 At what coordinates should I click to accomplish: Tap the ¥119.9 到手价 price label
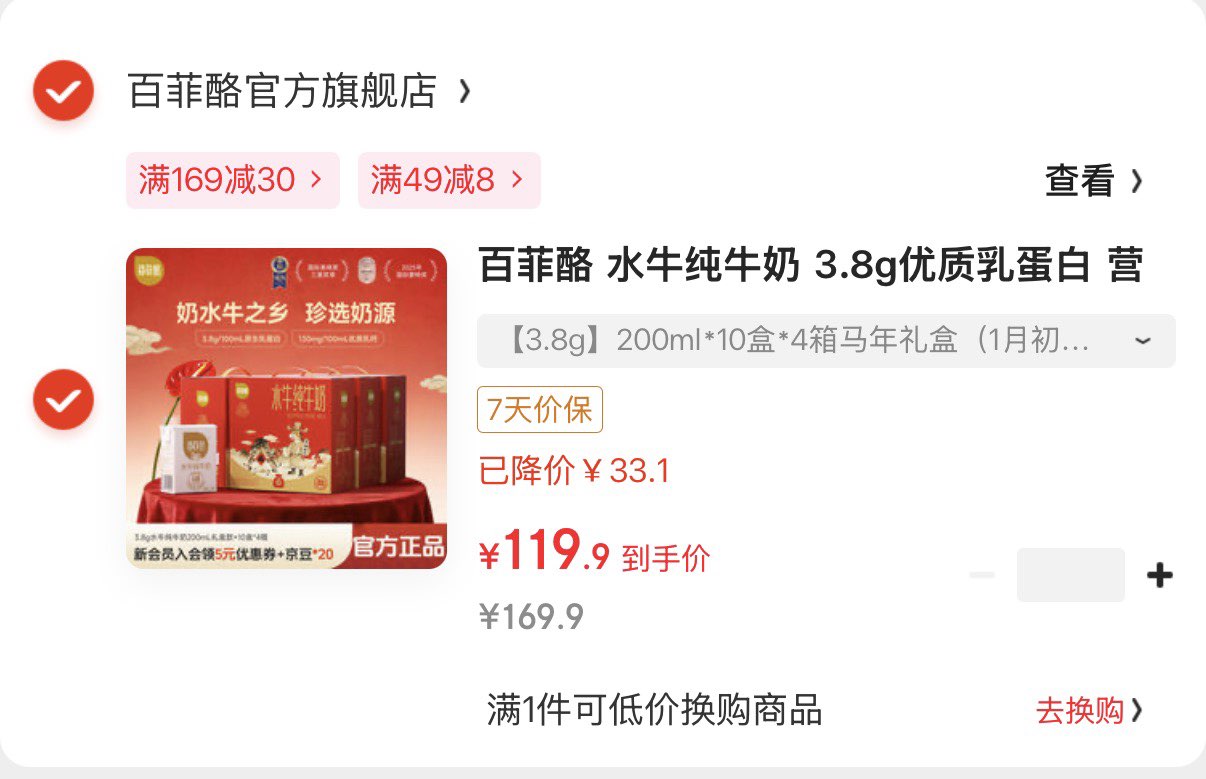tap(594, 553)
